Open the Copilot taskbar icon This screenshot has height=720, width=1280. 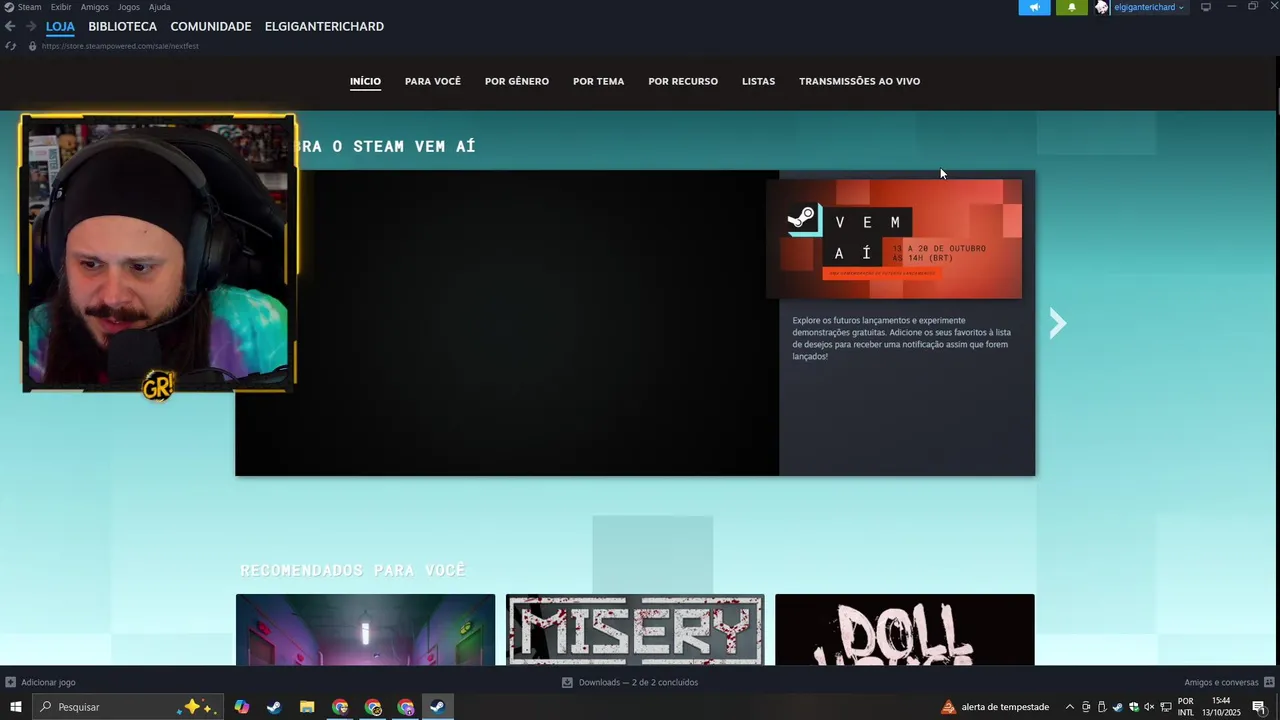point(241,707)
